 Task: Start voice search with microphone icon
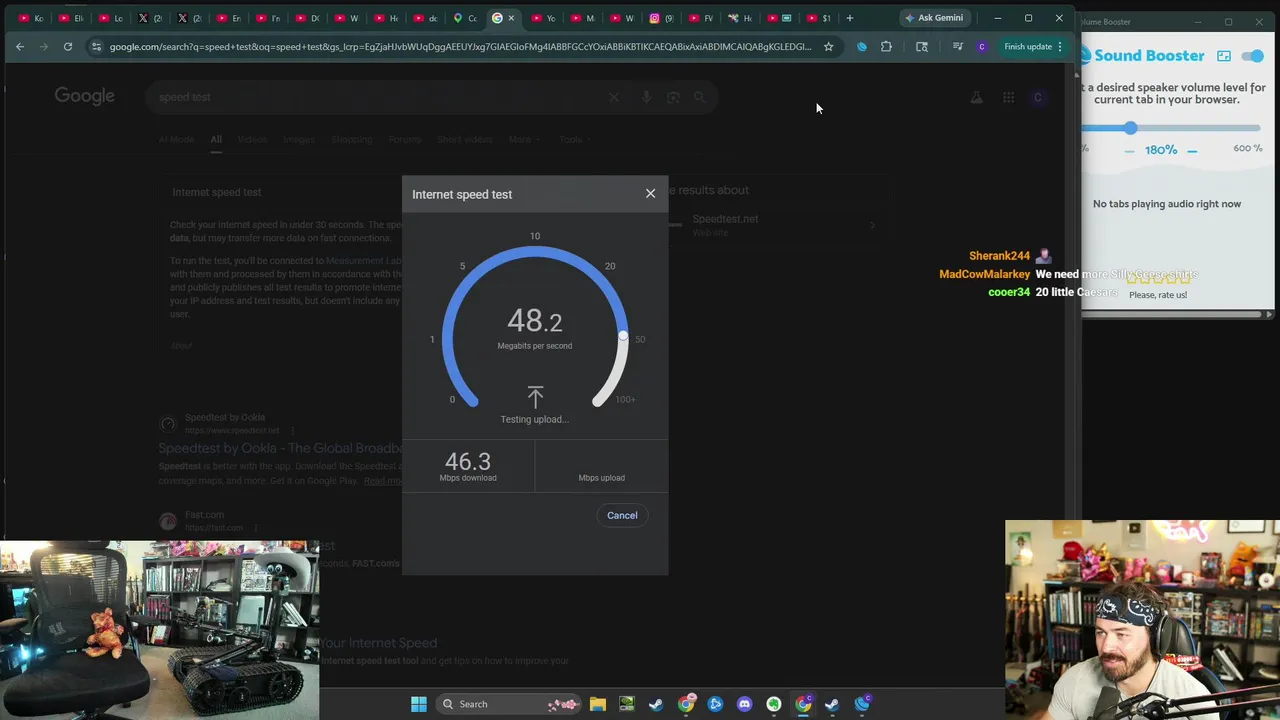(646, 97)
